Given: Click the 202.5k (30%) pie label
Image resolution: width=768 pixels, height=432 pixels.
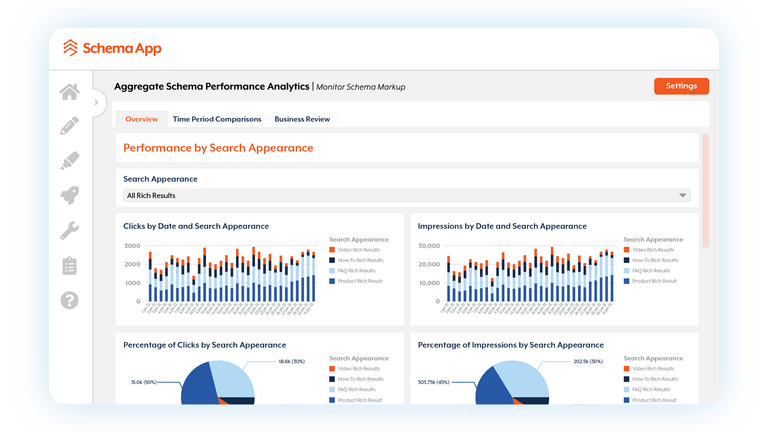Looking at the screenshot, I should tap(588, 361).
